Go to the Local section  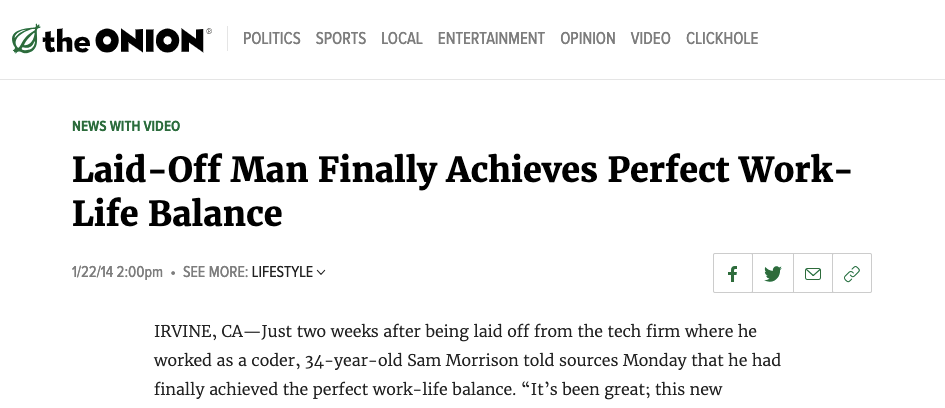pyautogui.click(x=402, y=39)
